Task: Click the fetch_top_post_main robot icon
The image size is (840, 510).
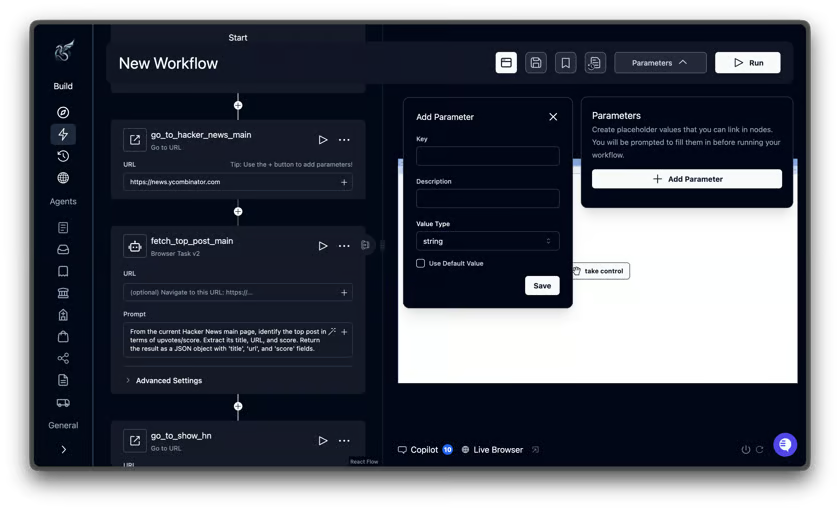Action: (x=134, y=246)
